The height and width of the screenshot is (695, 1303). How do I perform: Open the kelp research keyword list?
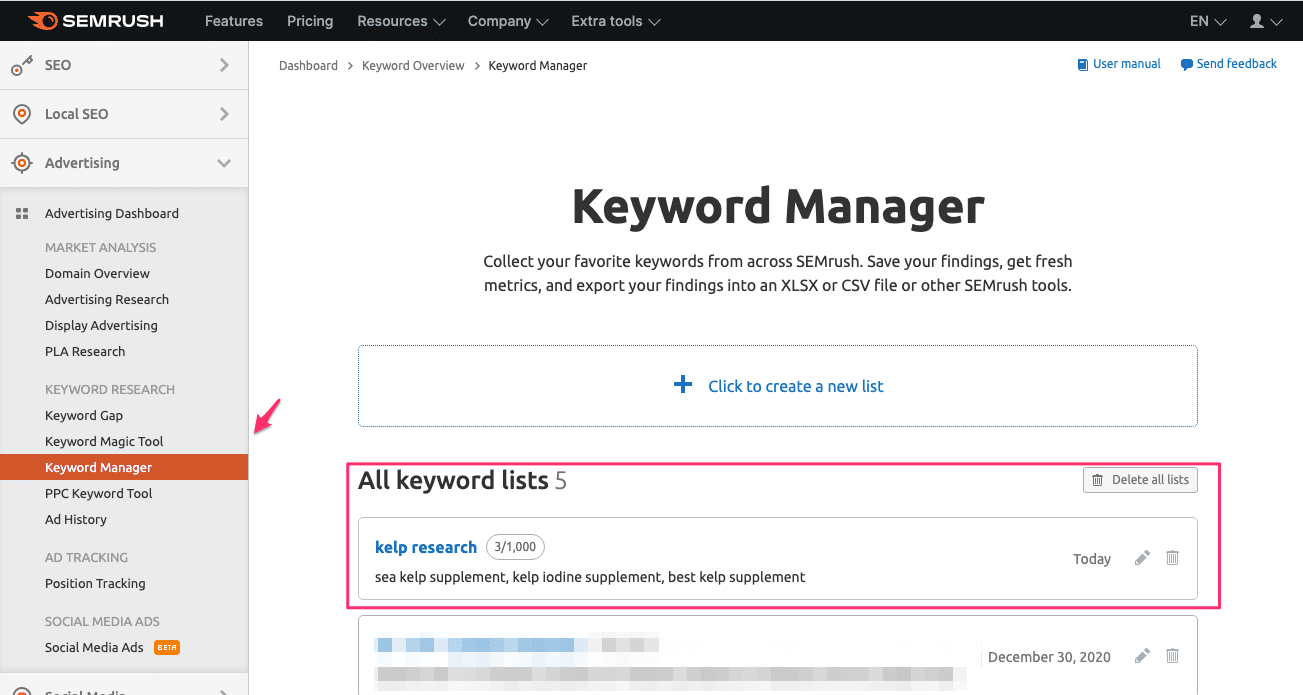click(426, 547)
